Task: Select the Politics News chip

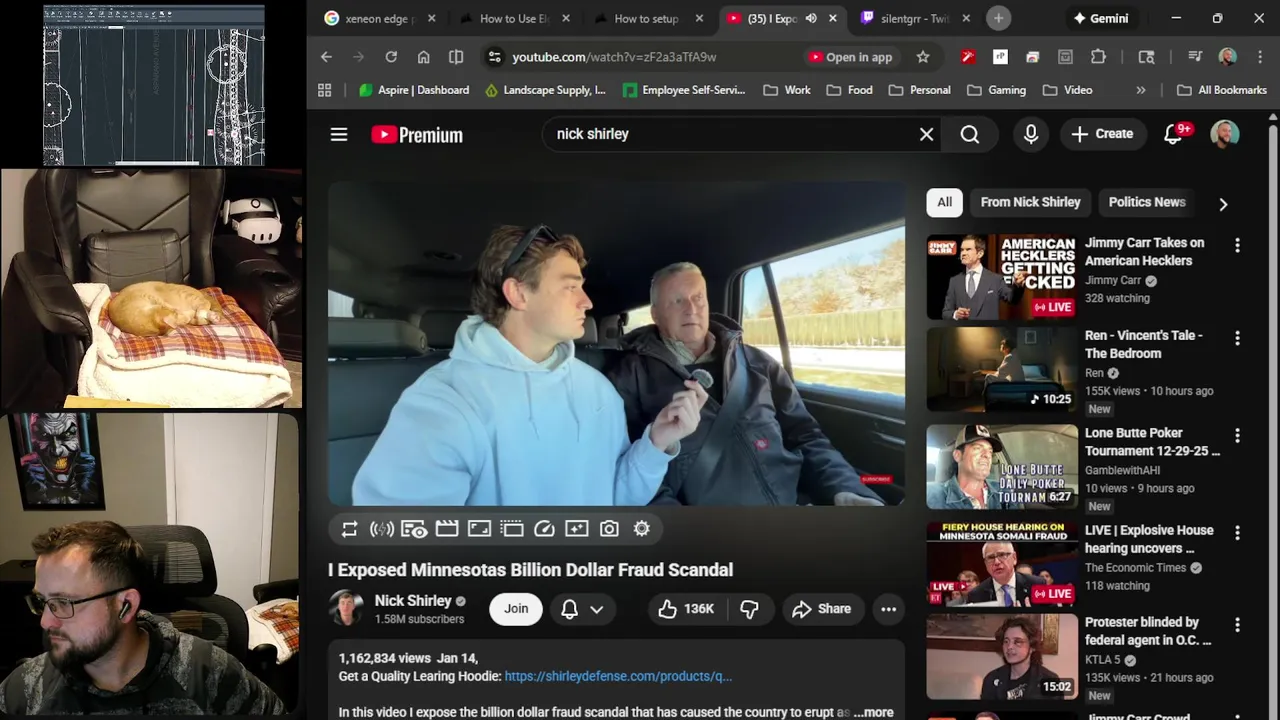Action: pos(1147,202)
